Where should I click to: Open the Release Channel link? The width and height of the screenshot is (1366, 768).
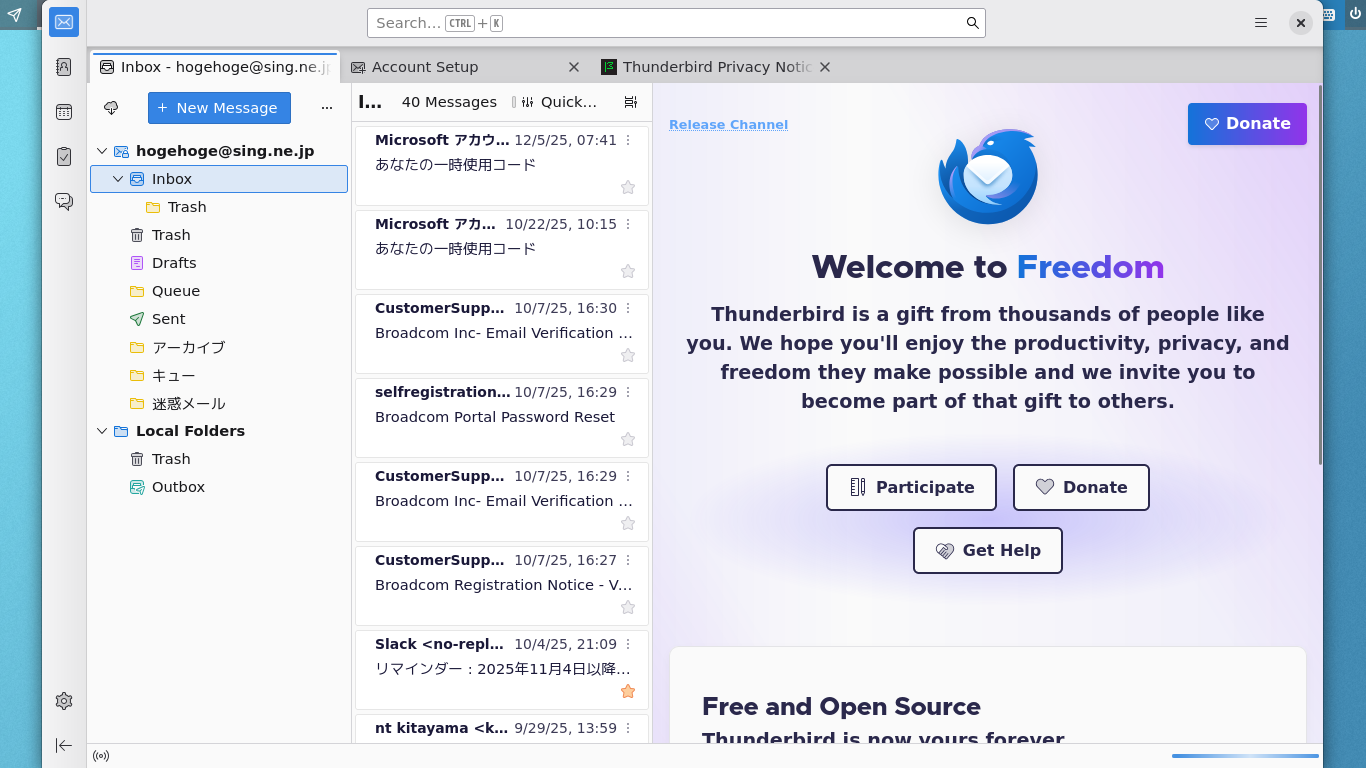click(x=728, y=125)
